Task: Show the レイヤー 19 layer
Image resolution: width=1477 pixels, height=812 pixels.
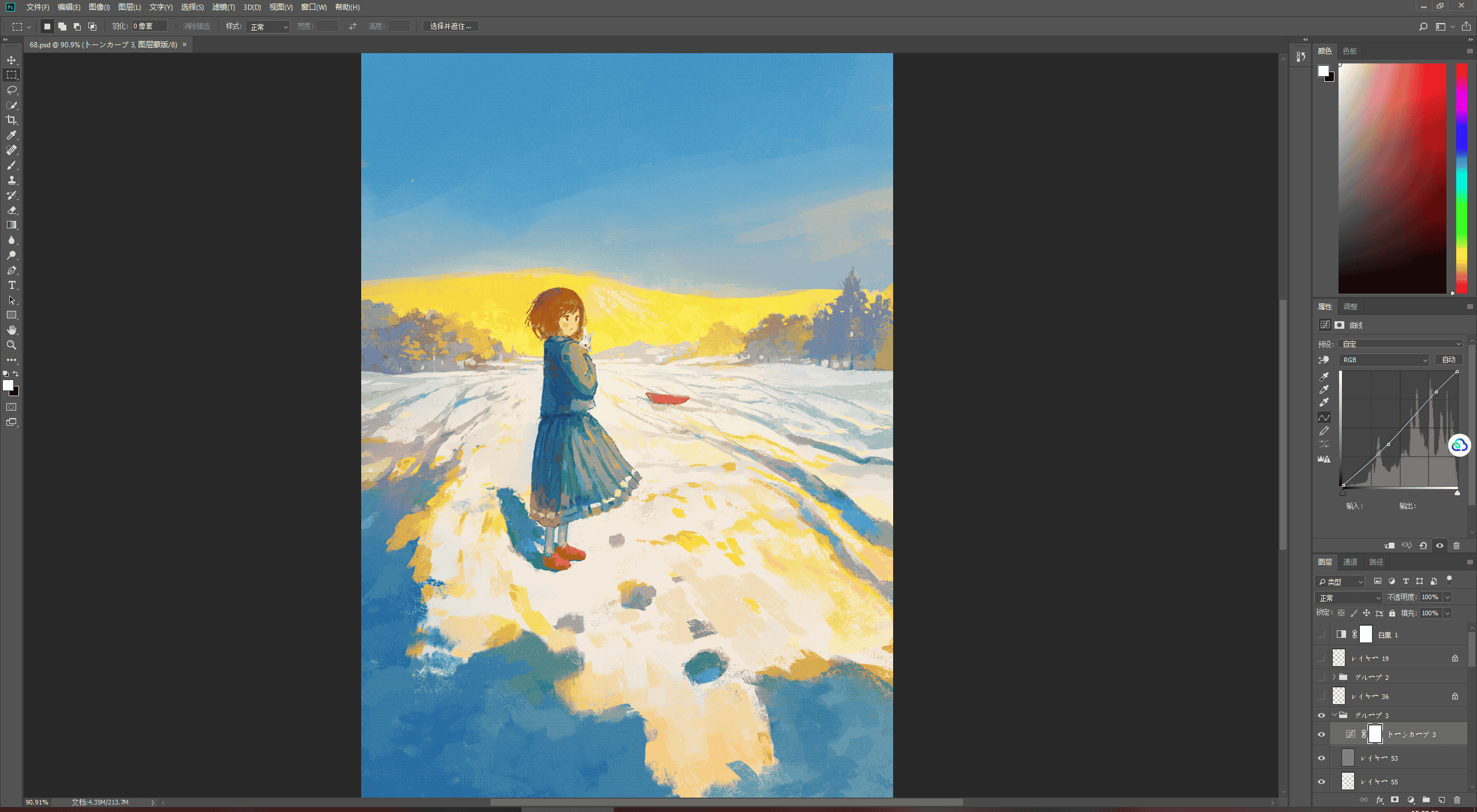Action: pos(1321,658)
